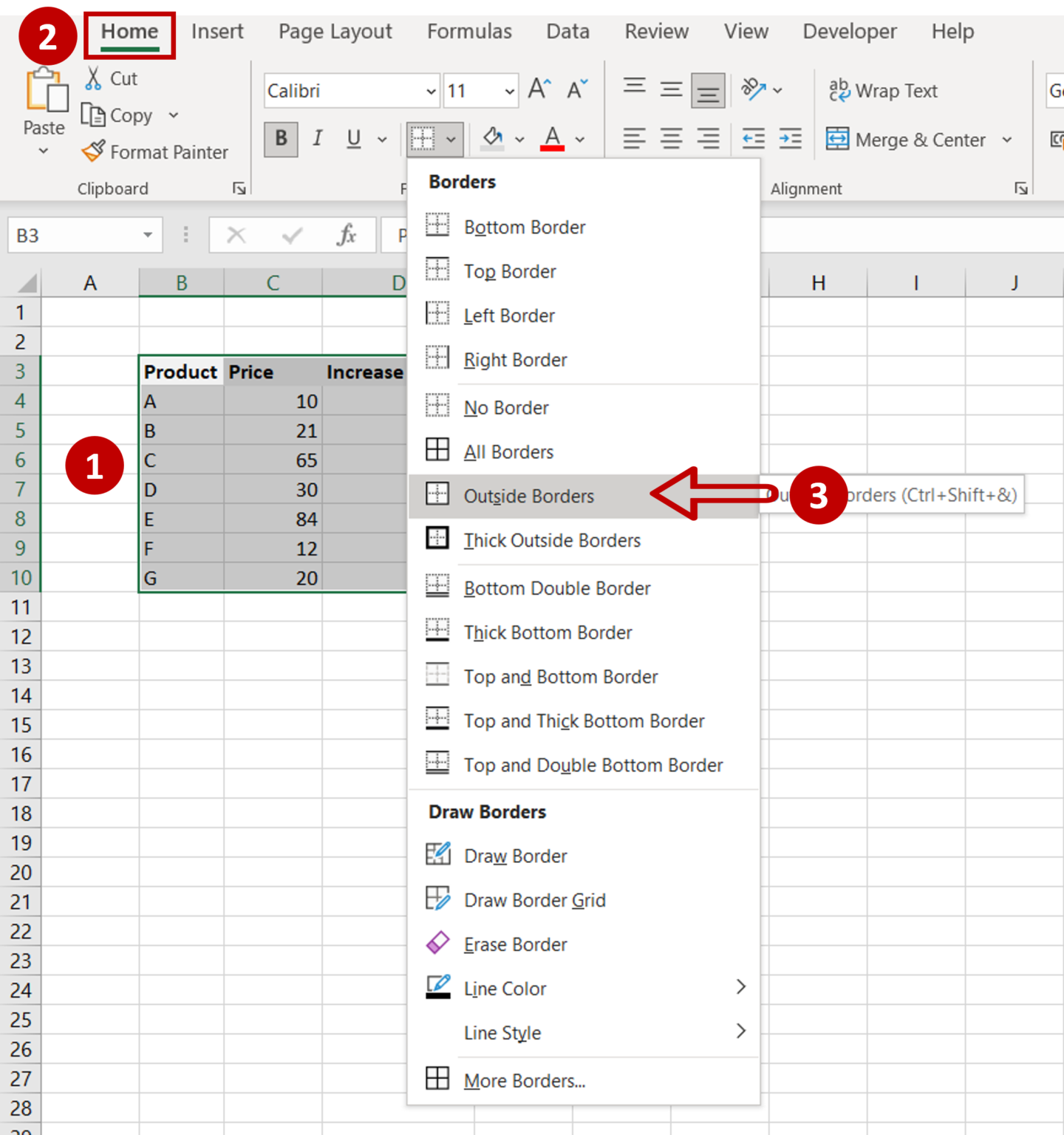The image size is (1064, 1135).
Task: Toggle Bottom Align button
Action: (708, 91)
